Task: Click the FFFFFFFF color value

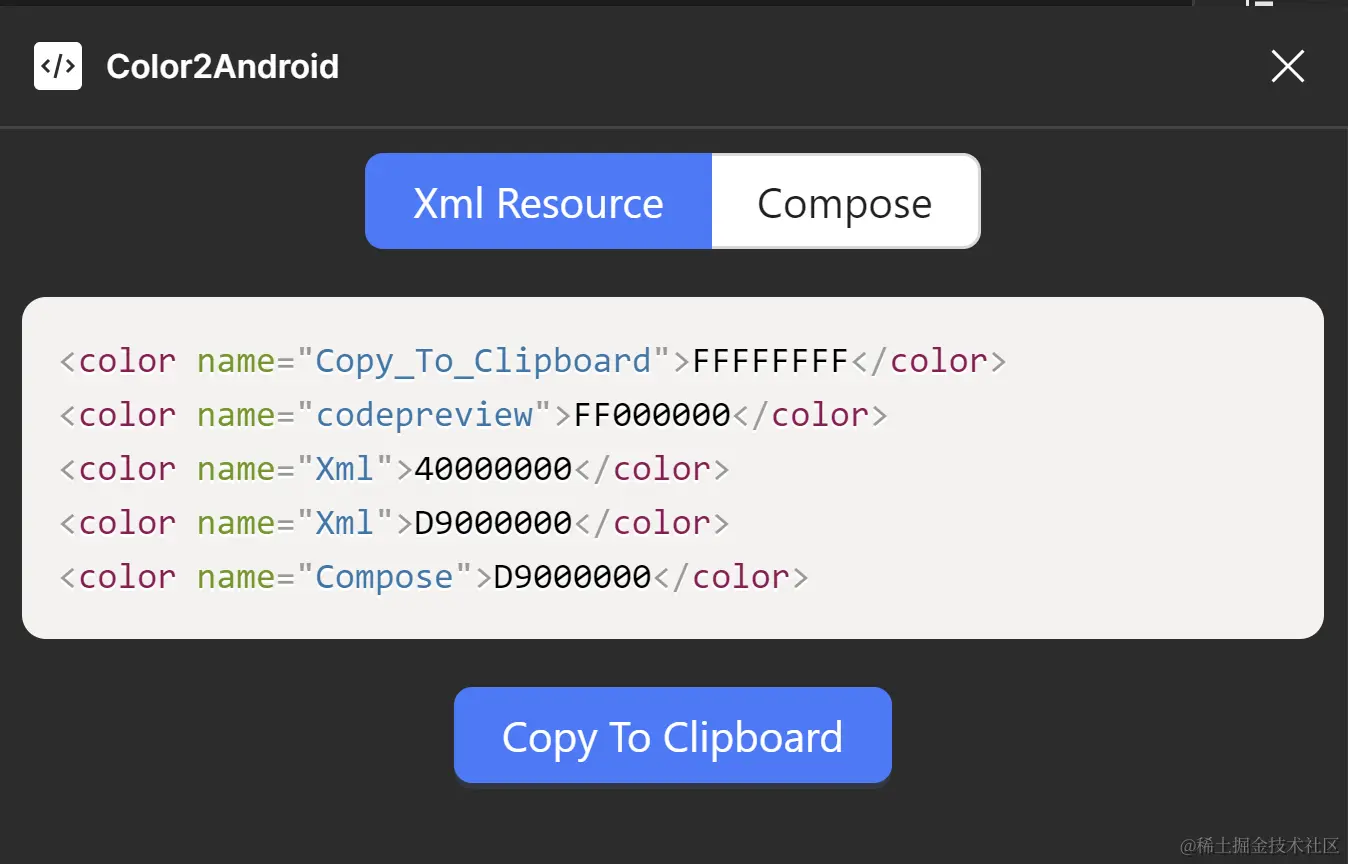Action: point(770,361)
